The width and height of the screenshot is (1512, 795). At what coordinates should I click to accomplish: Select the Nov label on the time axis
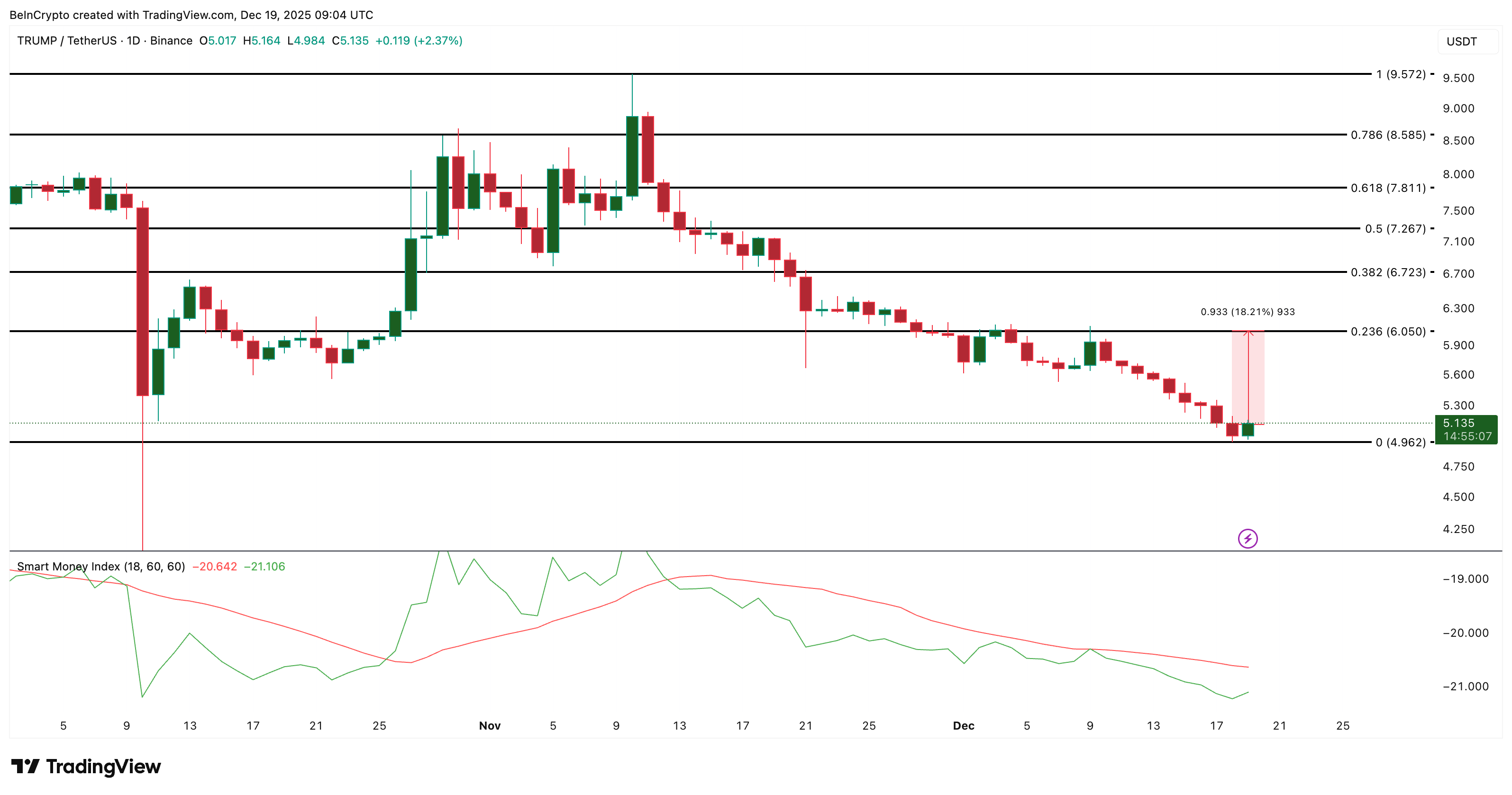coord(490,726)
